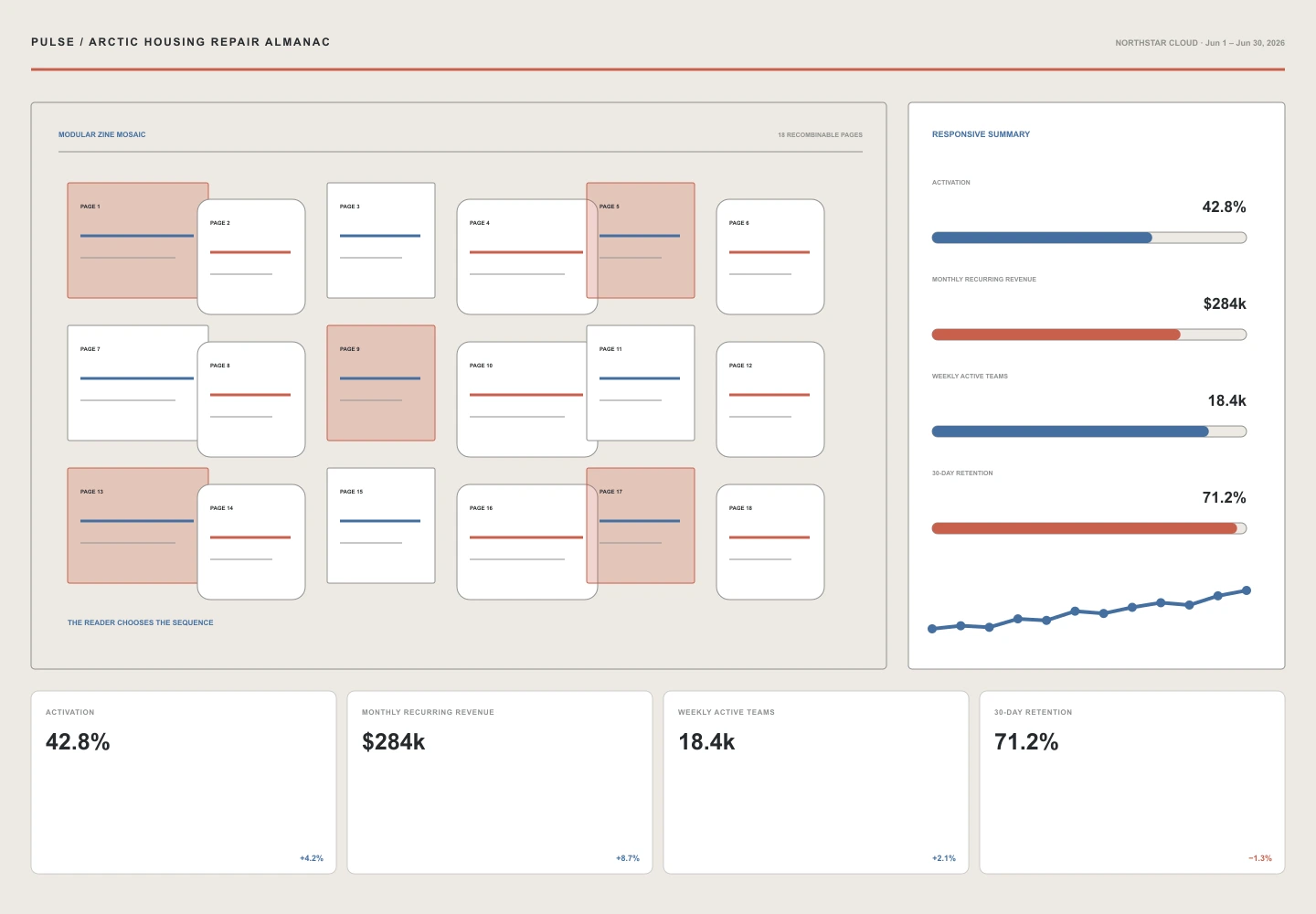Open the Monthly Recurring Revenue $284k card
Image resolution: width=1316 pixels, height=914 pixels.
[x=500, y=782]
